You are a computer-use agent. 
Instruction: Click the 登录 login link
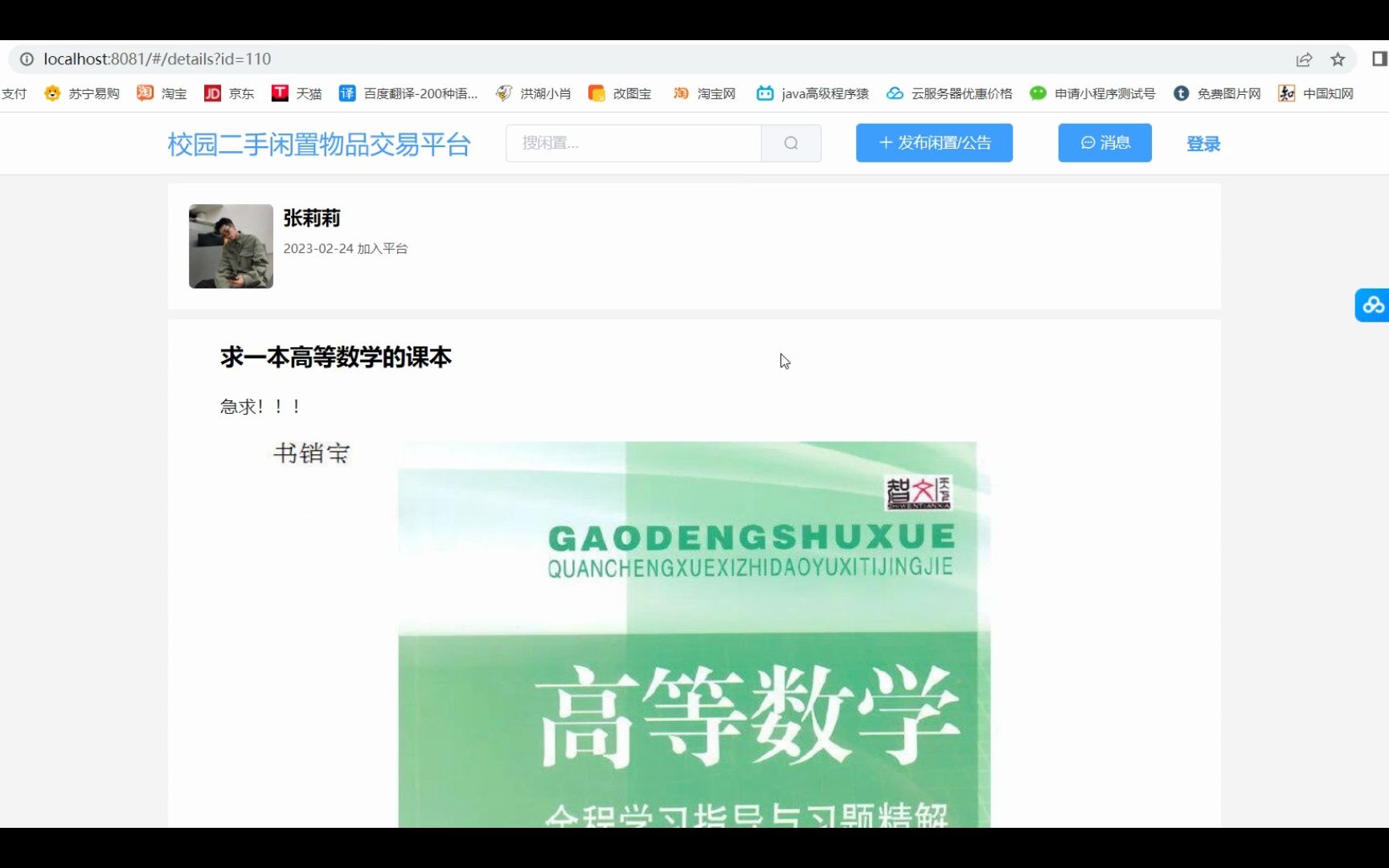[x=1203, y=144]
